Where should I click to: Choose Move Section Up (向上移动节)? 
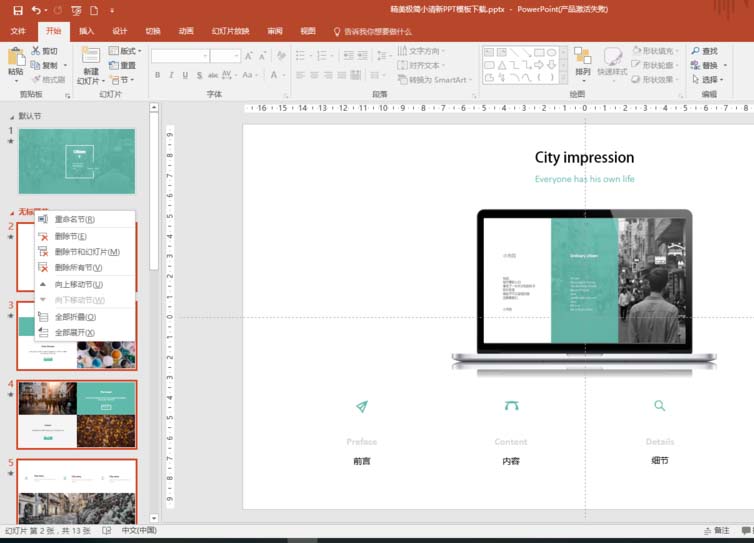pyautogui.click(x=85, y=284)
